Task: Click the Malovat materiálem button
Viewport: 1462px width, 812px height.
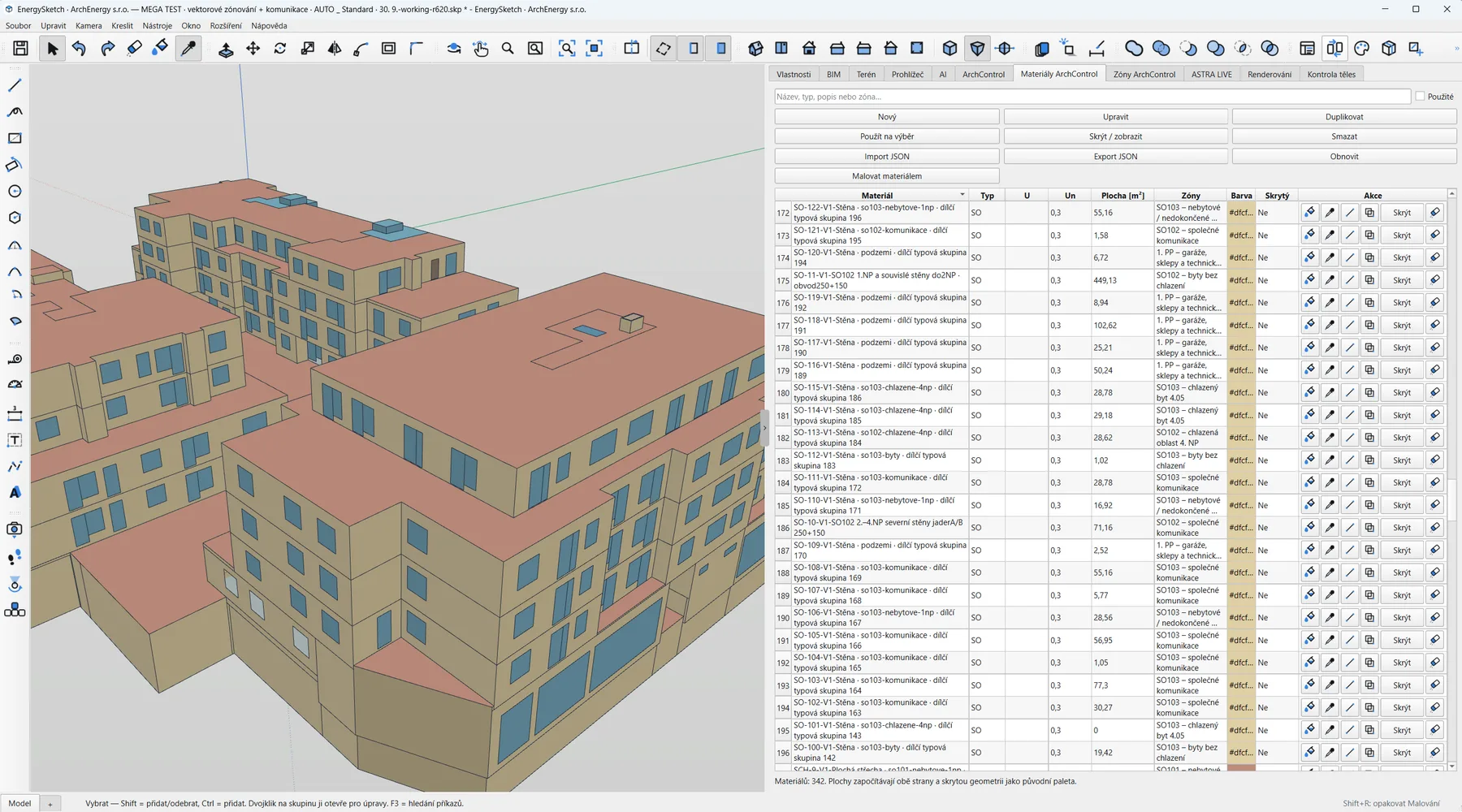Action: (x=887, y=176)
